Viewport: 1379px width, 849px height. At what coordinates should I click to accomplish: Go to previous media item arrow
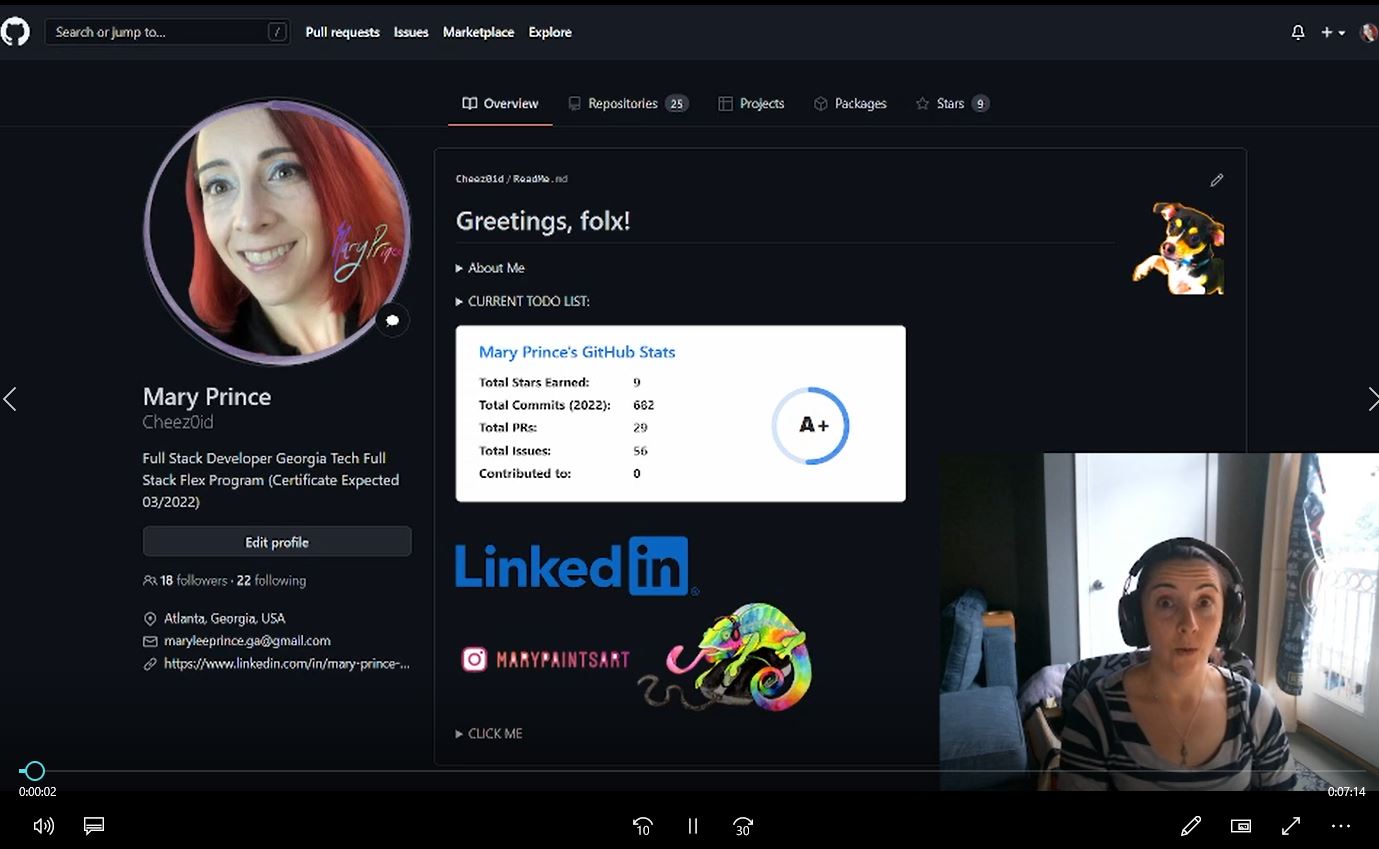pyautogui.click(x=10, y=399)
